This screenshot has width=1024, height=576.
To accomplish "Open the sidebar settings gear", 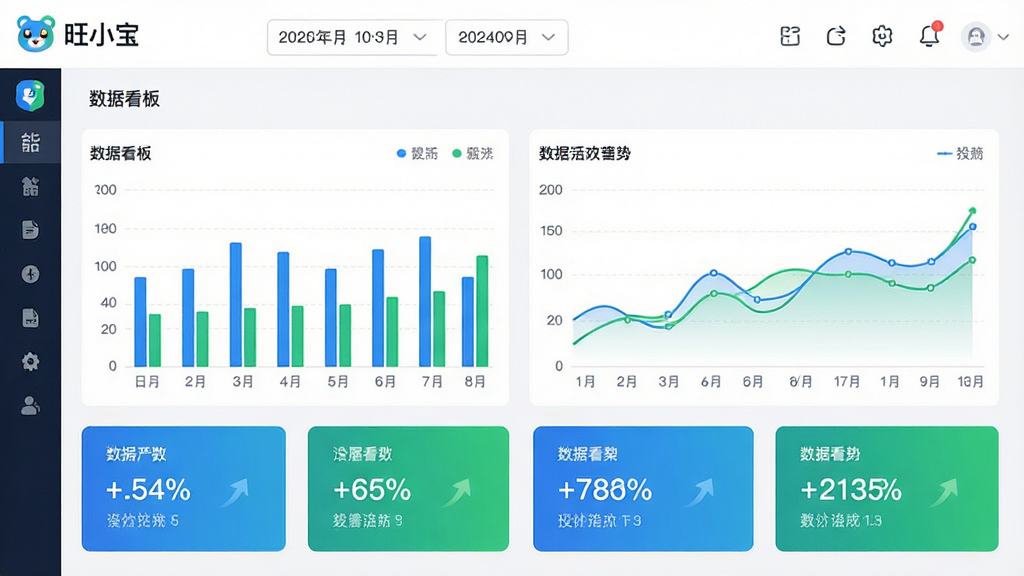I will tap(30, 362).
